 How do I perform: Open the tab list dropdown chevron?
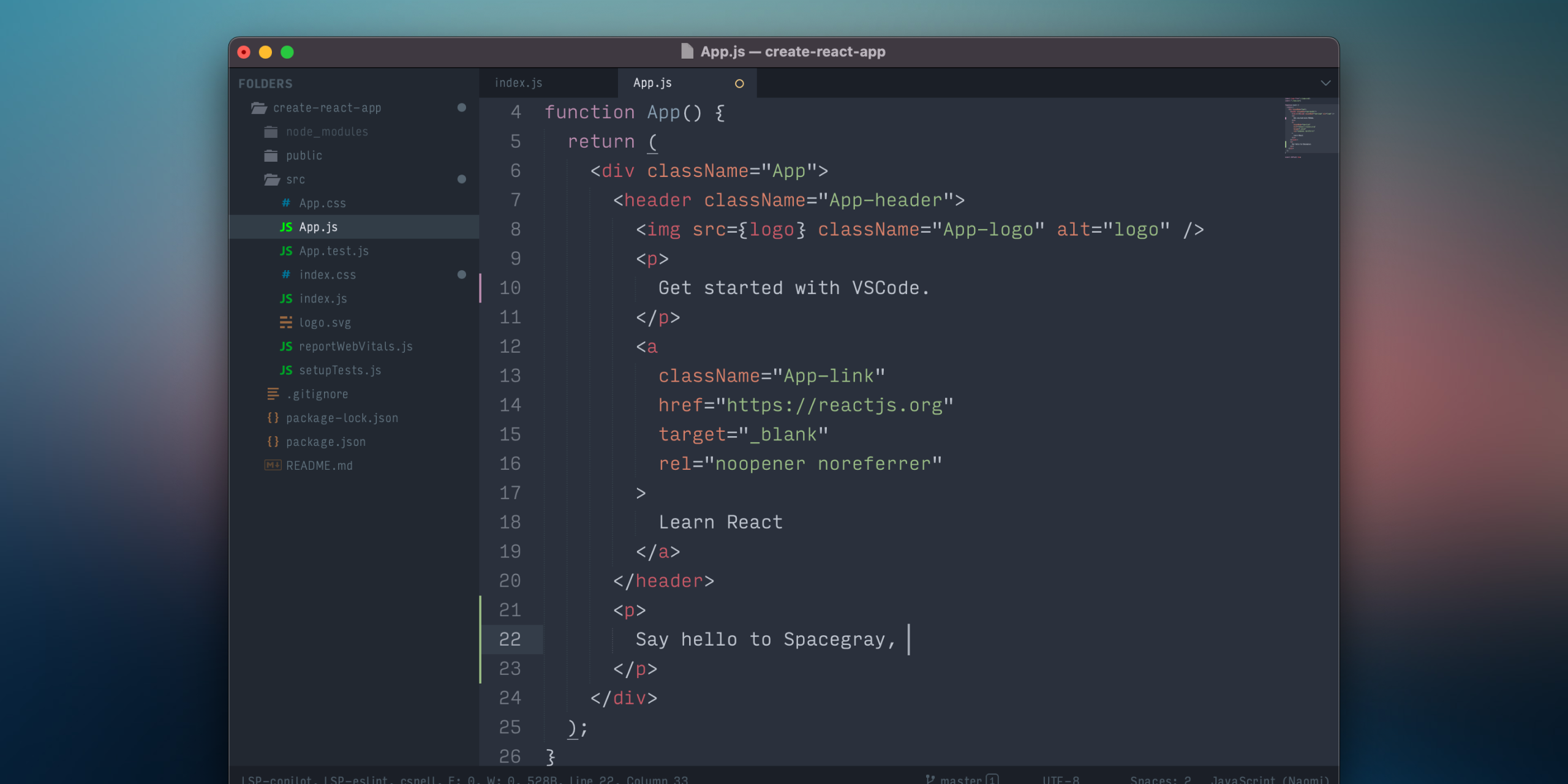[x=1325, y=83]
